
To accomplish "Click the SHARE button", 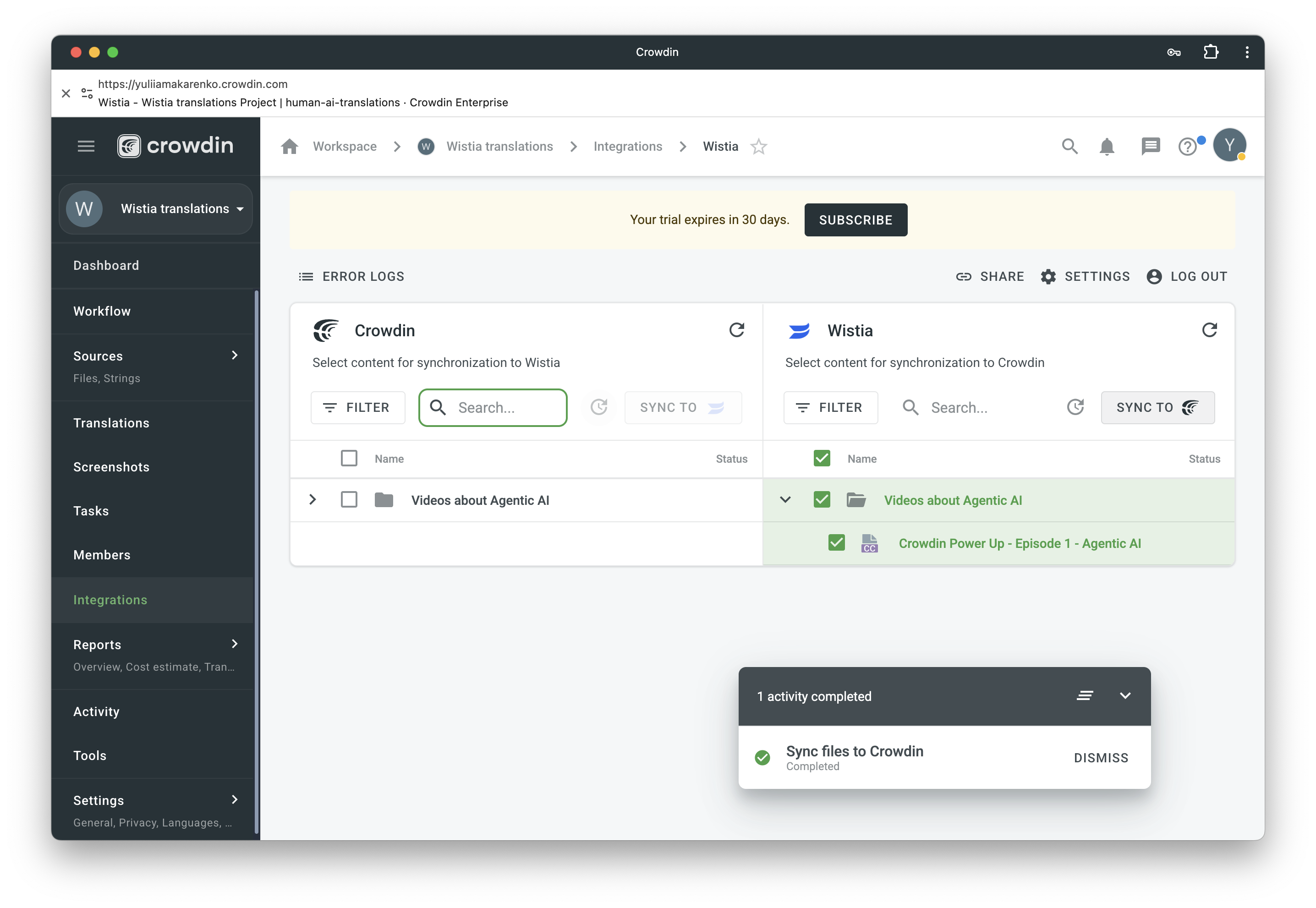I will pyautogui.click(x=990, y=277).
